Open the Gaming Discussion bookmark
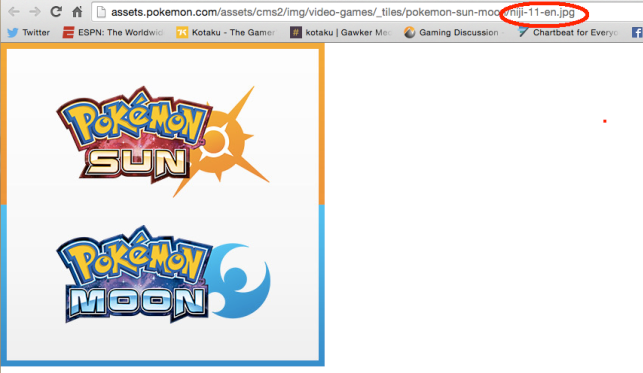The image size is (643, 373). 452,32
